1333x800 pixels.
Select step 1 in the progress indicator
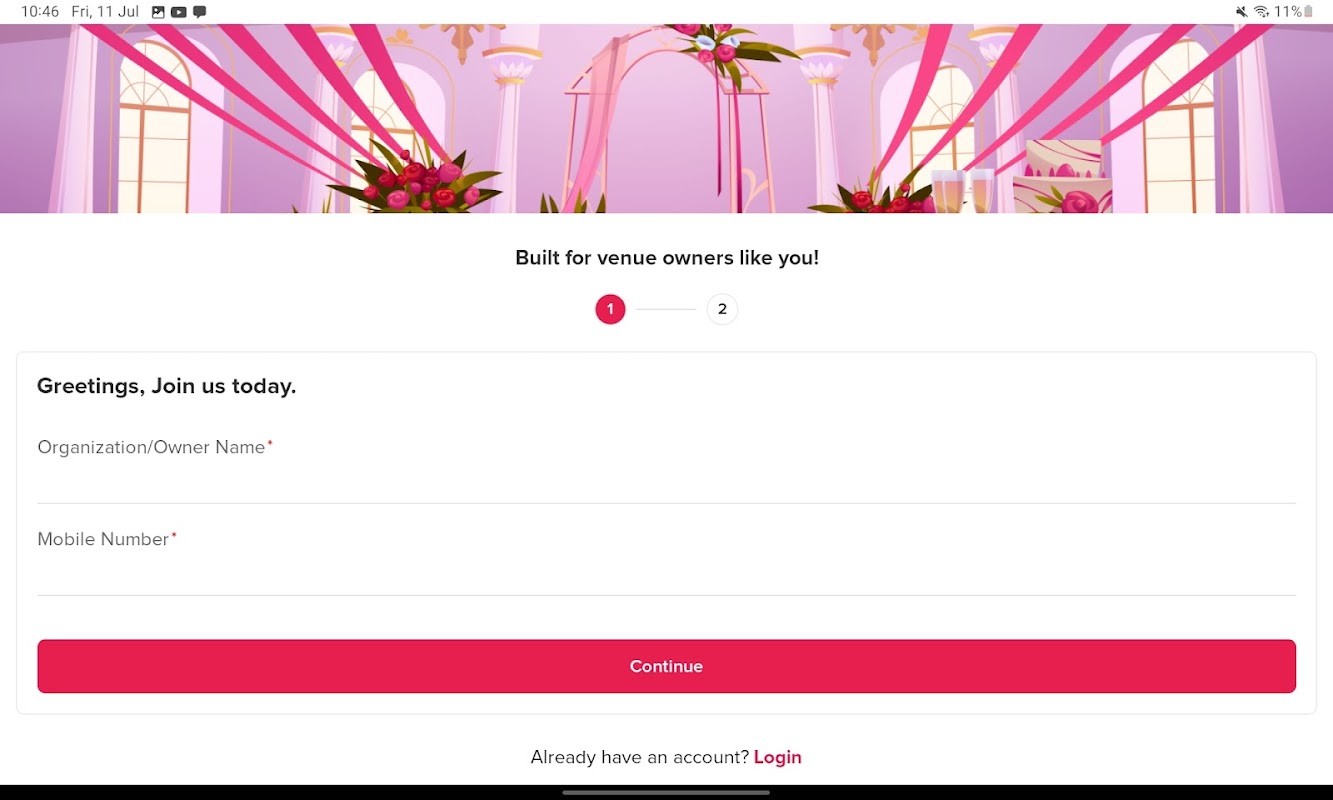pyautogui.click(x=610, y=309)
